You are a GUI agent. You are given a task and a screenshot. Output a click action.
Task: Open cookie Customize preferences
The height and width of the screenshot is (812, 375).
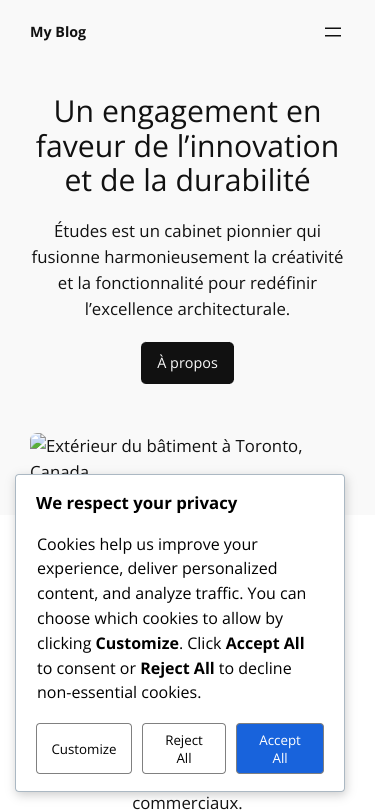[84, 749]
